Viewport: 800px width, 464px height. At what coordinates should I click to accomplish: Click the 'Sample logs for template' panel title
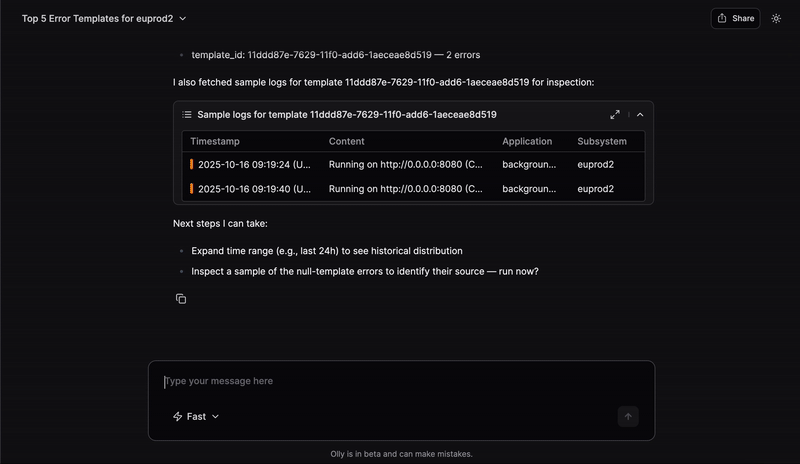[347, 115]
